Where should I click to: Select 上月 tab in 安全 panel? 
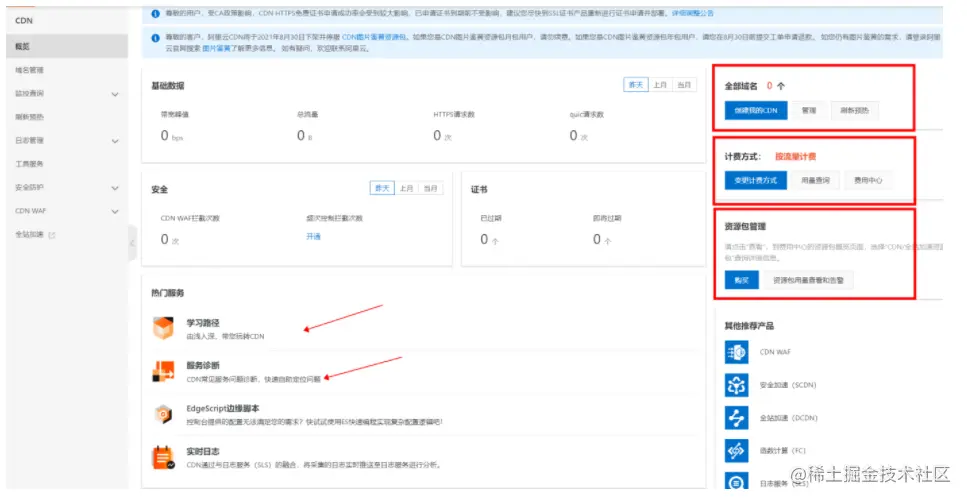click(x=406, y=188)
